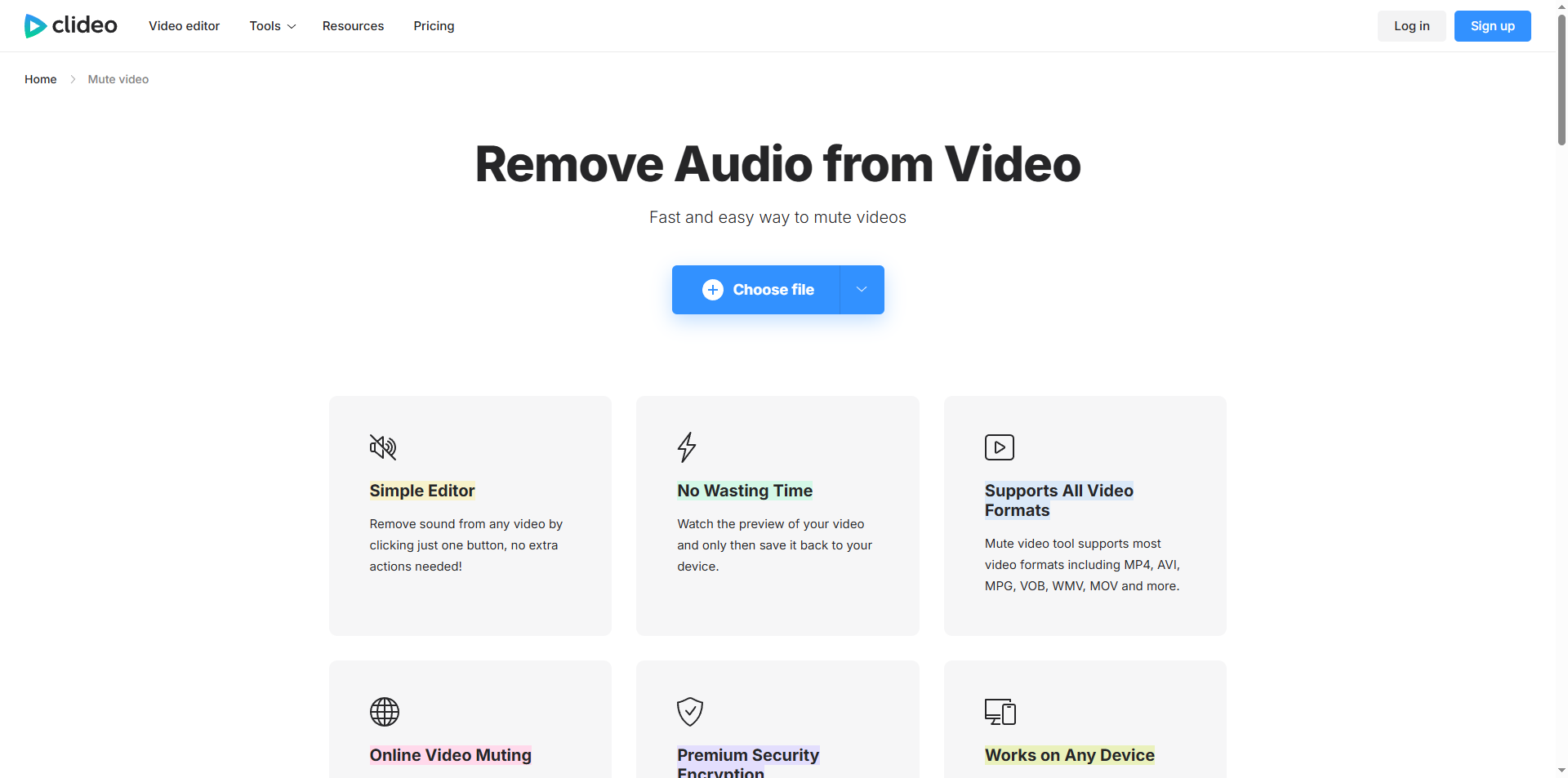Select Video editor in the navigation bar
The width and height of the screenshot is (1568, 778).
tap(184, 25)
